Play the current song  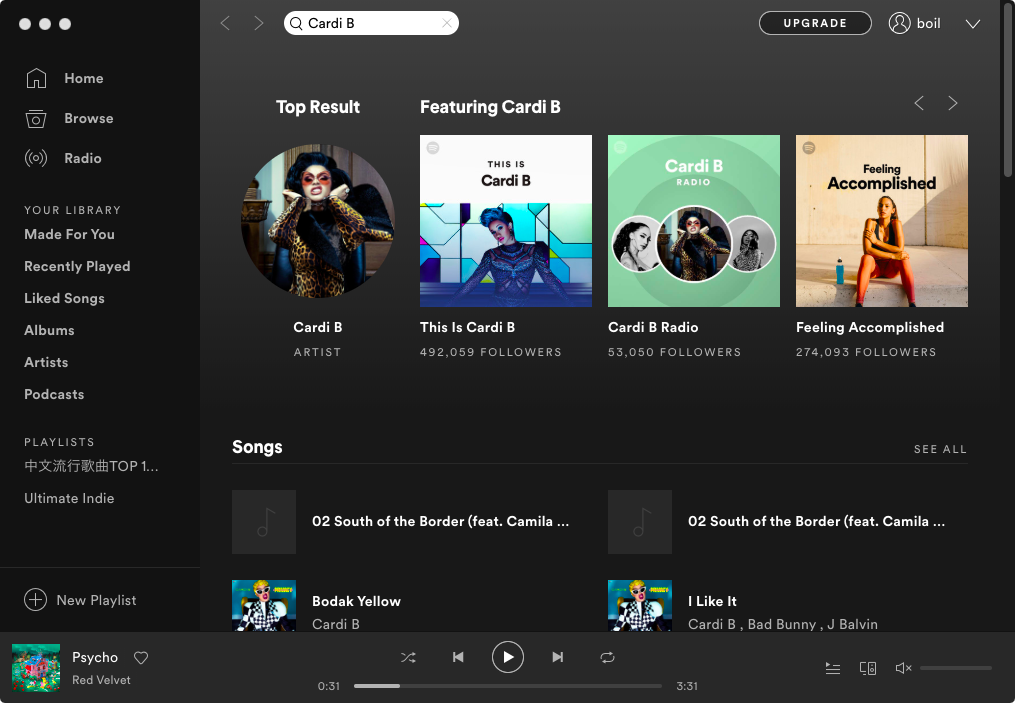pyautogui.click(x=508, y=657)
